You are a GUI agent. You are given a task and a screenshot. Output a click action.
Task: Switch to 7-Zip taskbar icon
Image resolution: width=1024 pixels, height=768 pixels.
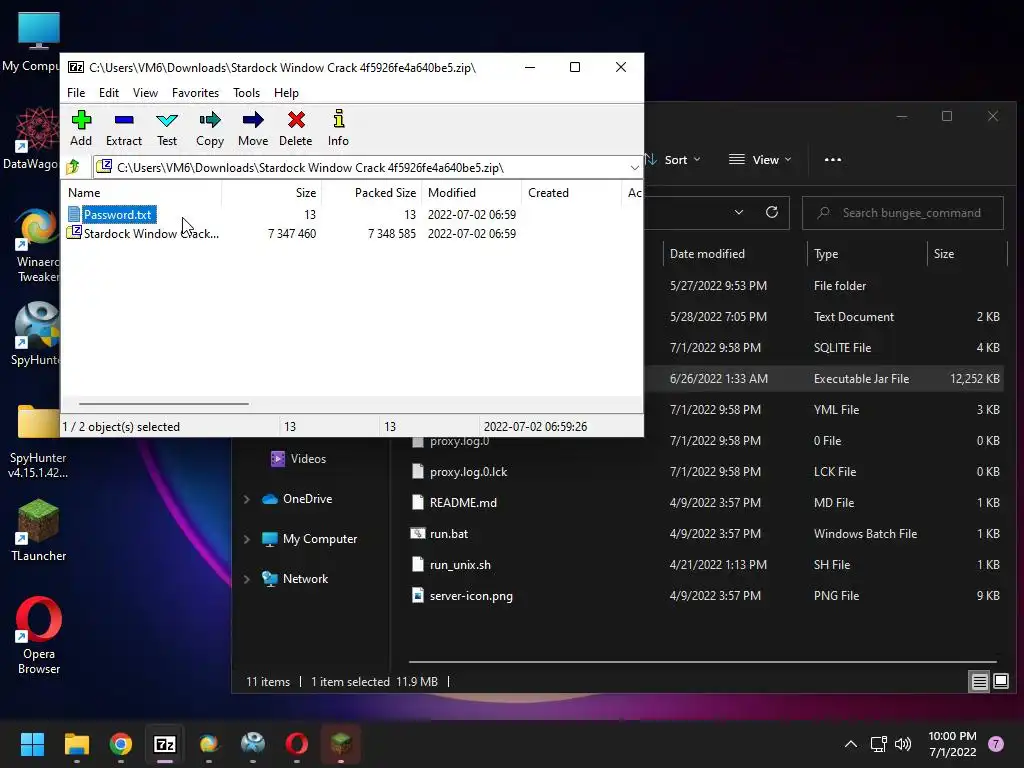(x=165, y=744)
